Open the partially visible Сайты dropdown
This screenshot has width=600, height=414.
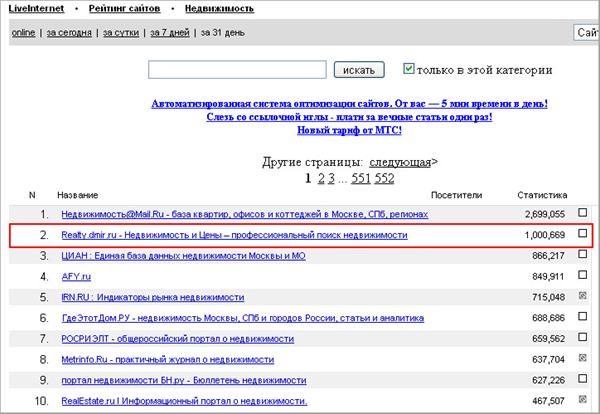pyautogui.click(x=587, y=33)
